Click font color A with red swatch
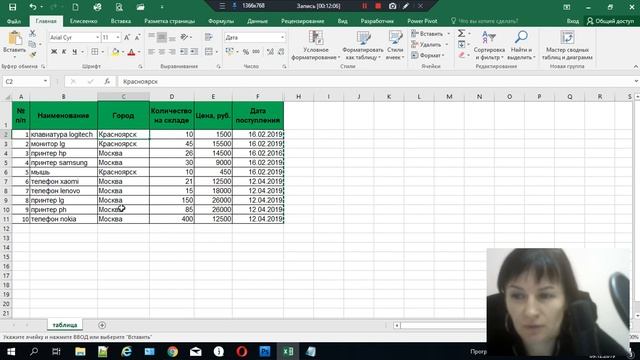Viewport: 640px width, 360px height. click(131, 52)
